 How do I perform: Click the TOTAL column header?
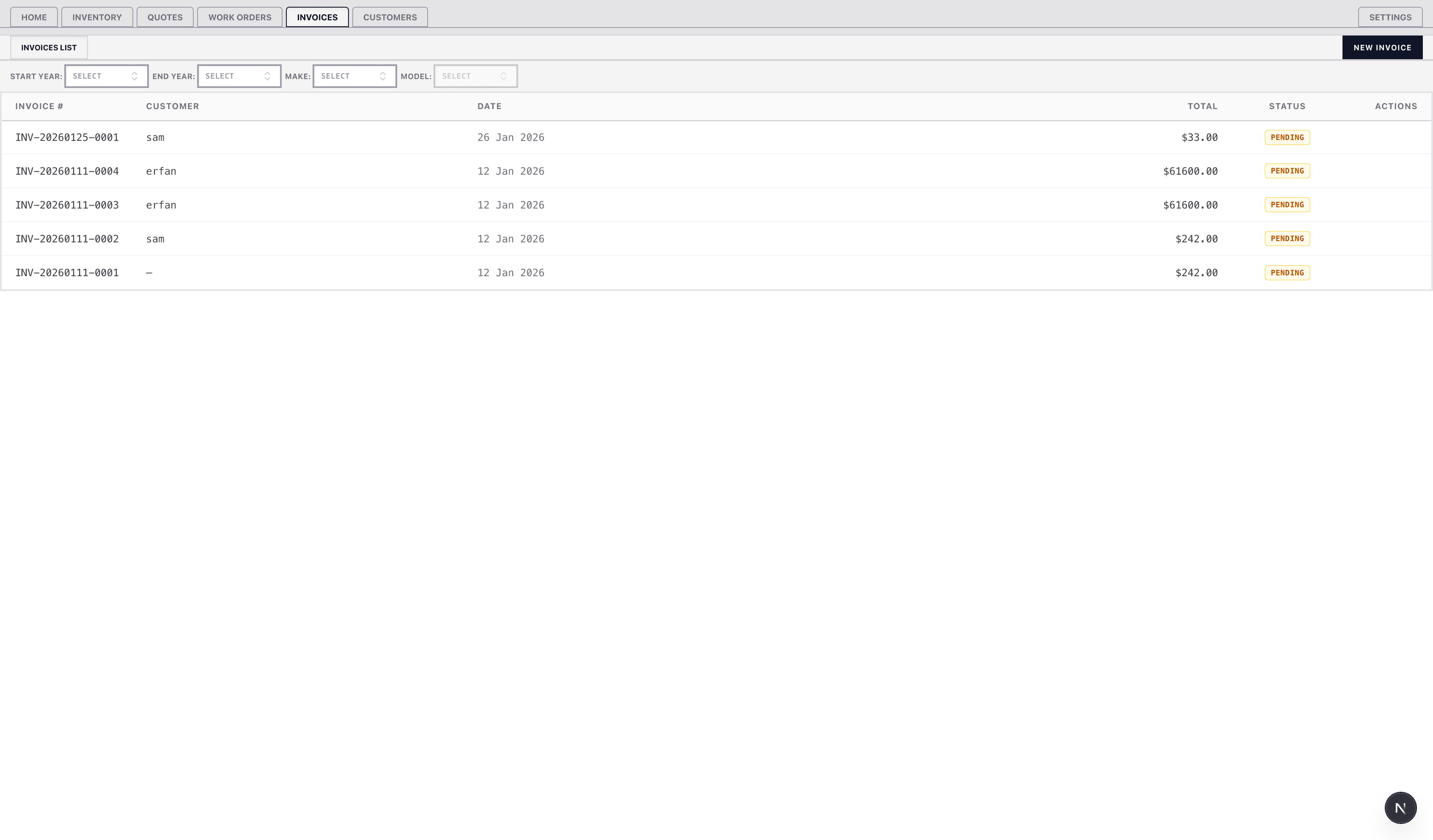coord(1203,106)
